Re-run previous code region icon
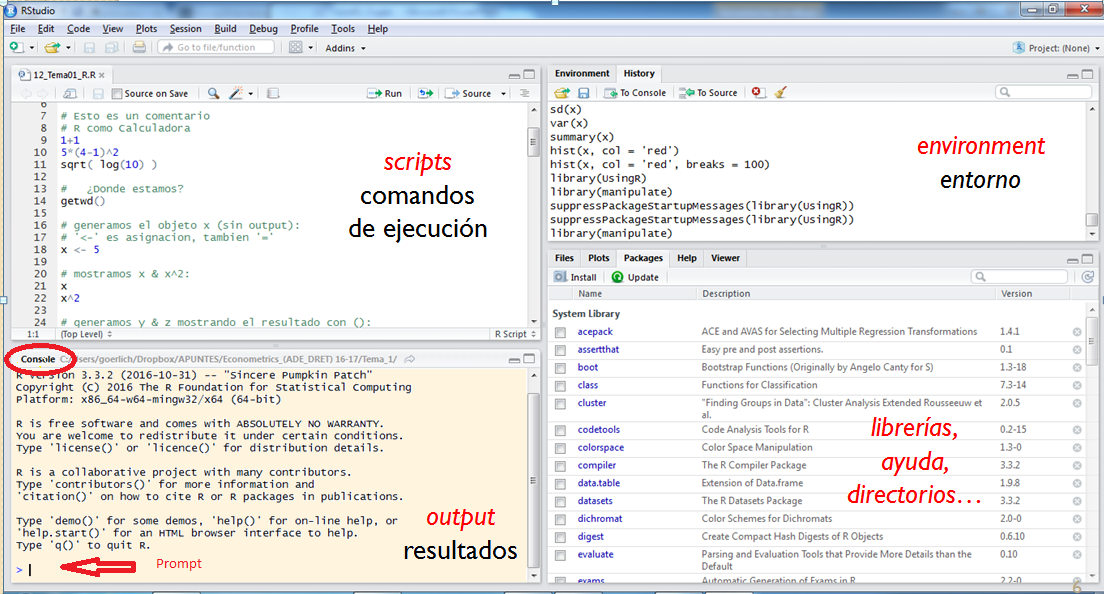The width and height of the screenshot is (1104, 594). (x=425, y=93)
